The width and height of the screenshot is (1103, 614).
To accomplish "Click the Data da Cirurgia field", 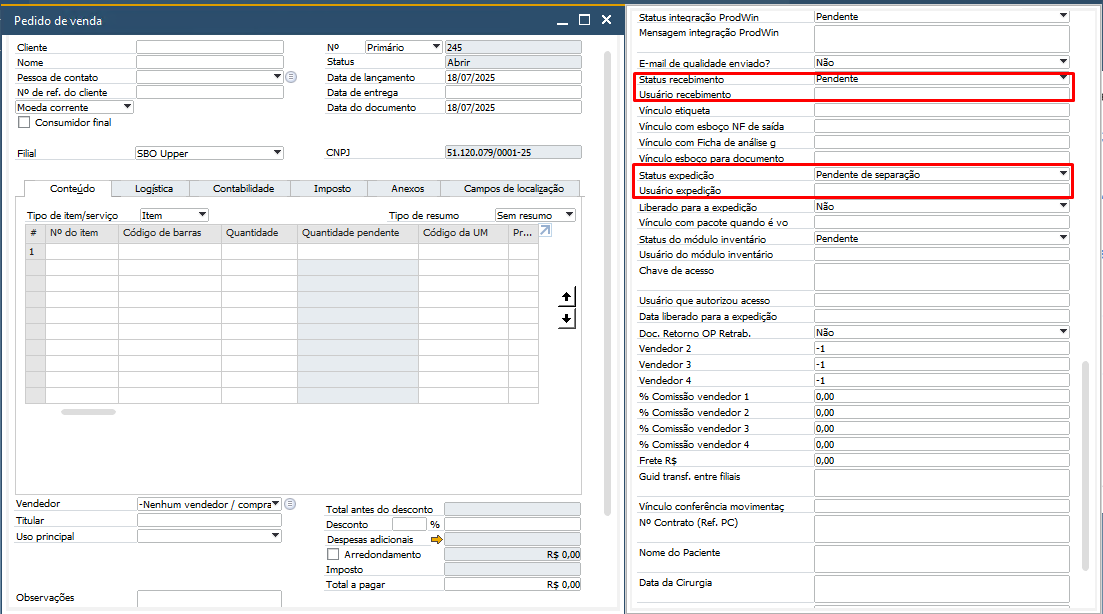I will (941, 589).
